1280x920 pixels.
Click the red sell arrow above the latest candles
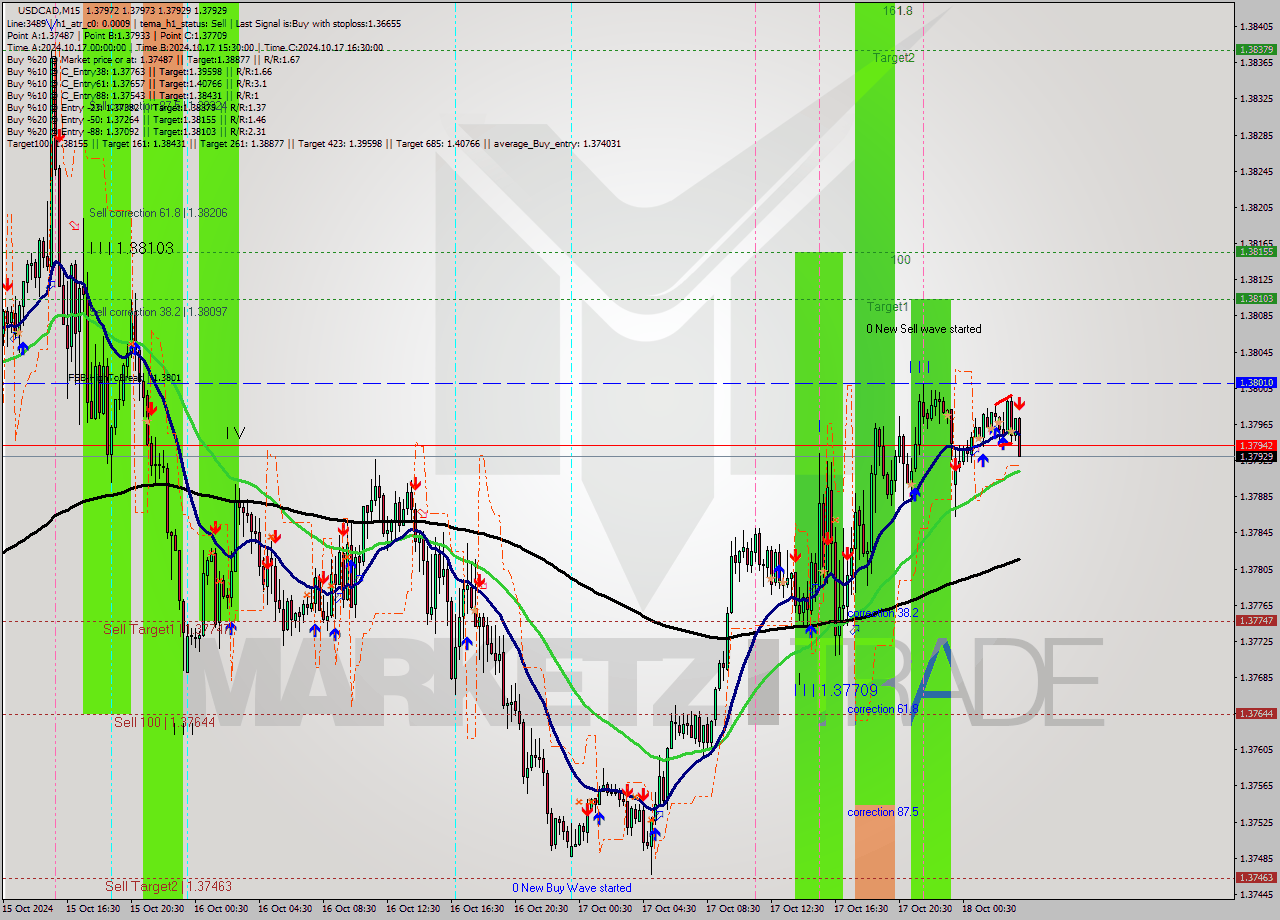tap(1020, 404)
